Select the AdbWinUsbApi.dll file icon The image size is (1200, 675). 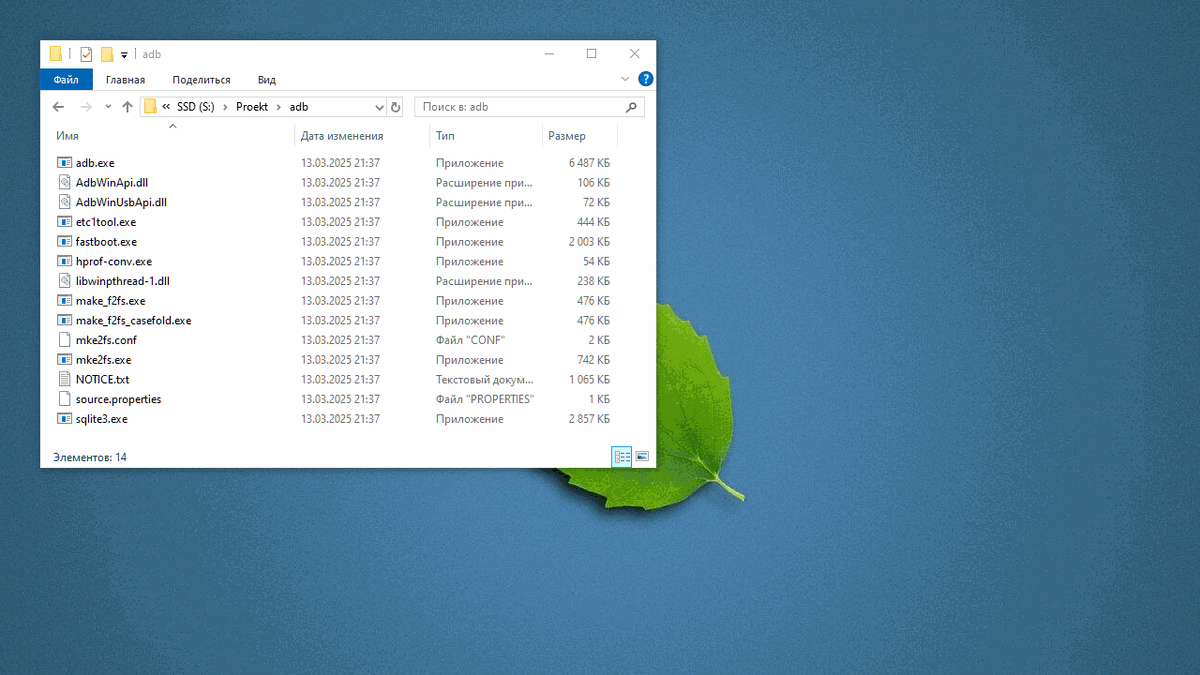tap(65, 202)
